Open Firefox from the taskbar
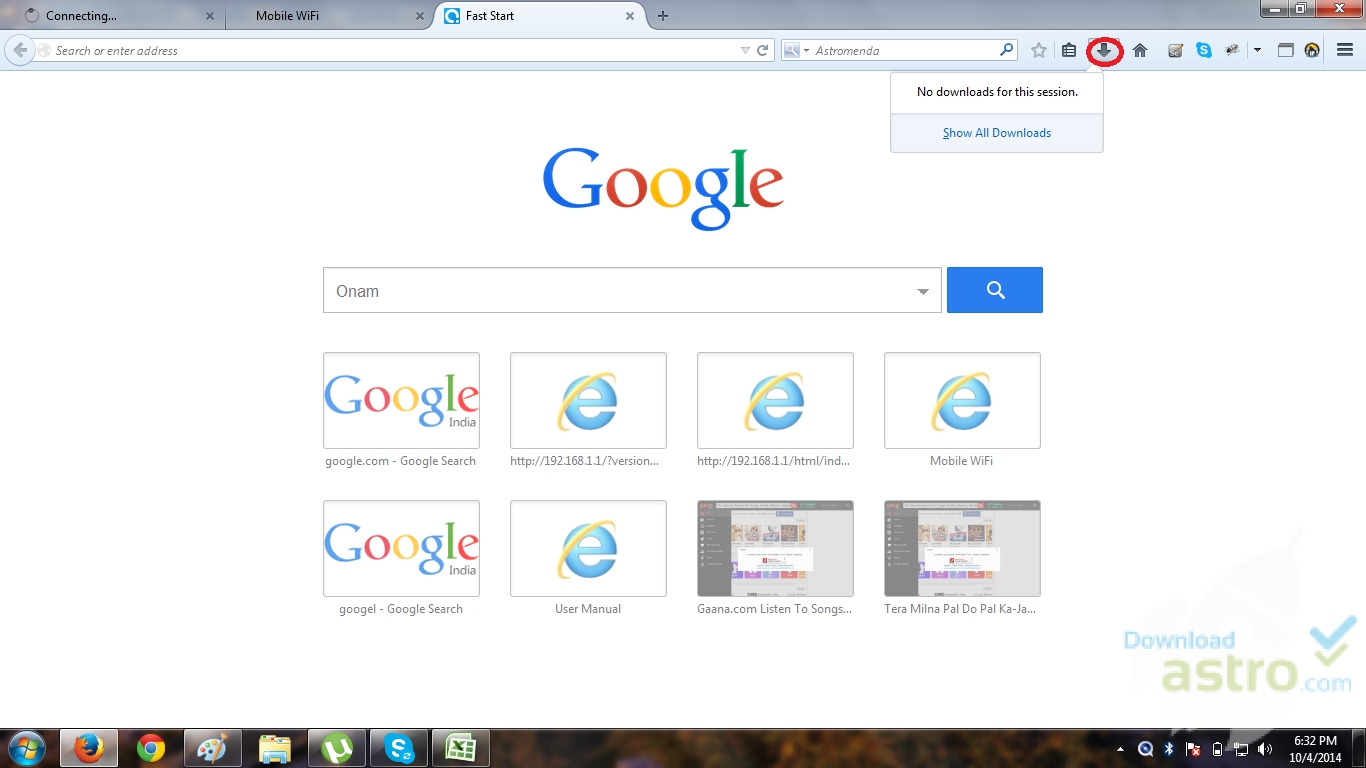Image resolution: width=1366 pixels, height=768 pixels. point(88,748)
